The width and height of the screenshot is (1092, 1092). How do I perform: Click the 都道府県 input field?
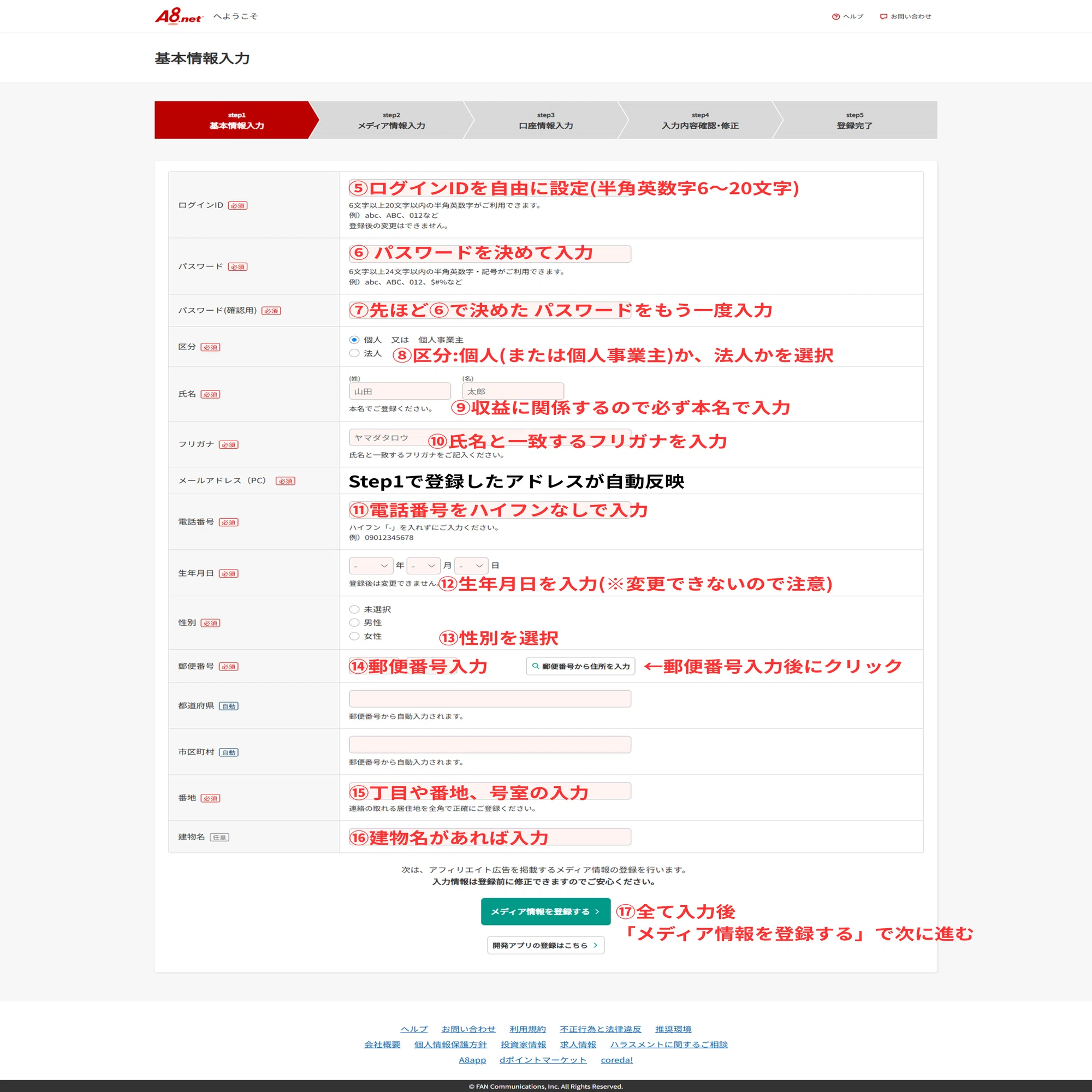pos(489,699)
